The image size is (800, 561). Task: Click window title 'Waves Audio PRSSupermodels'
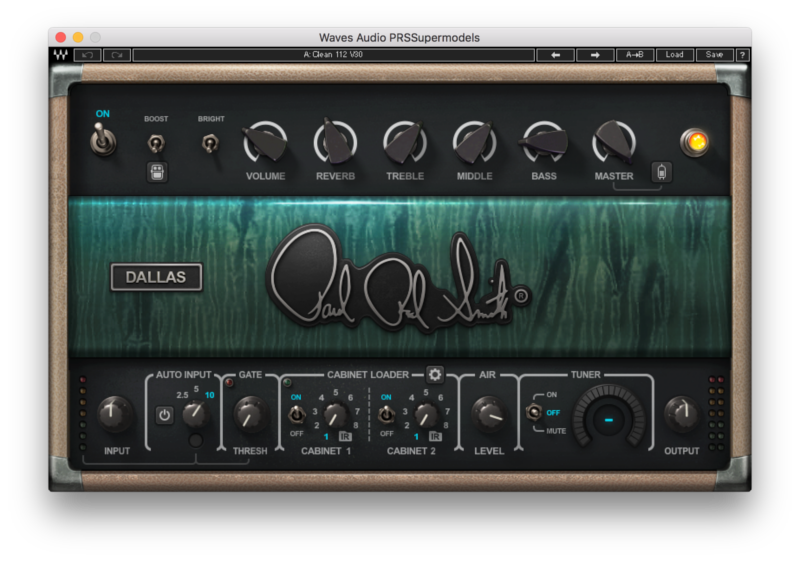[x=399, y=37]
